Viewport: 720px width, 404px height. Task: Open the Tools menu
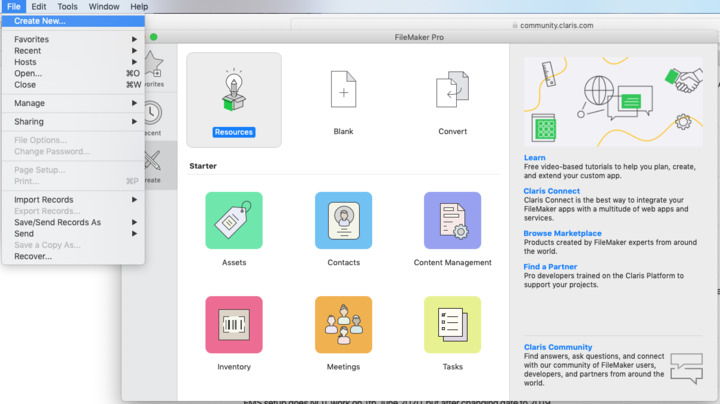pyautogui.click(x=67, y=6)
